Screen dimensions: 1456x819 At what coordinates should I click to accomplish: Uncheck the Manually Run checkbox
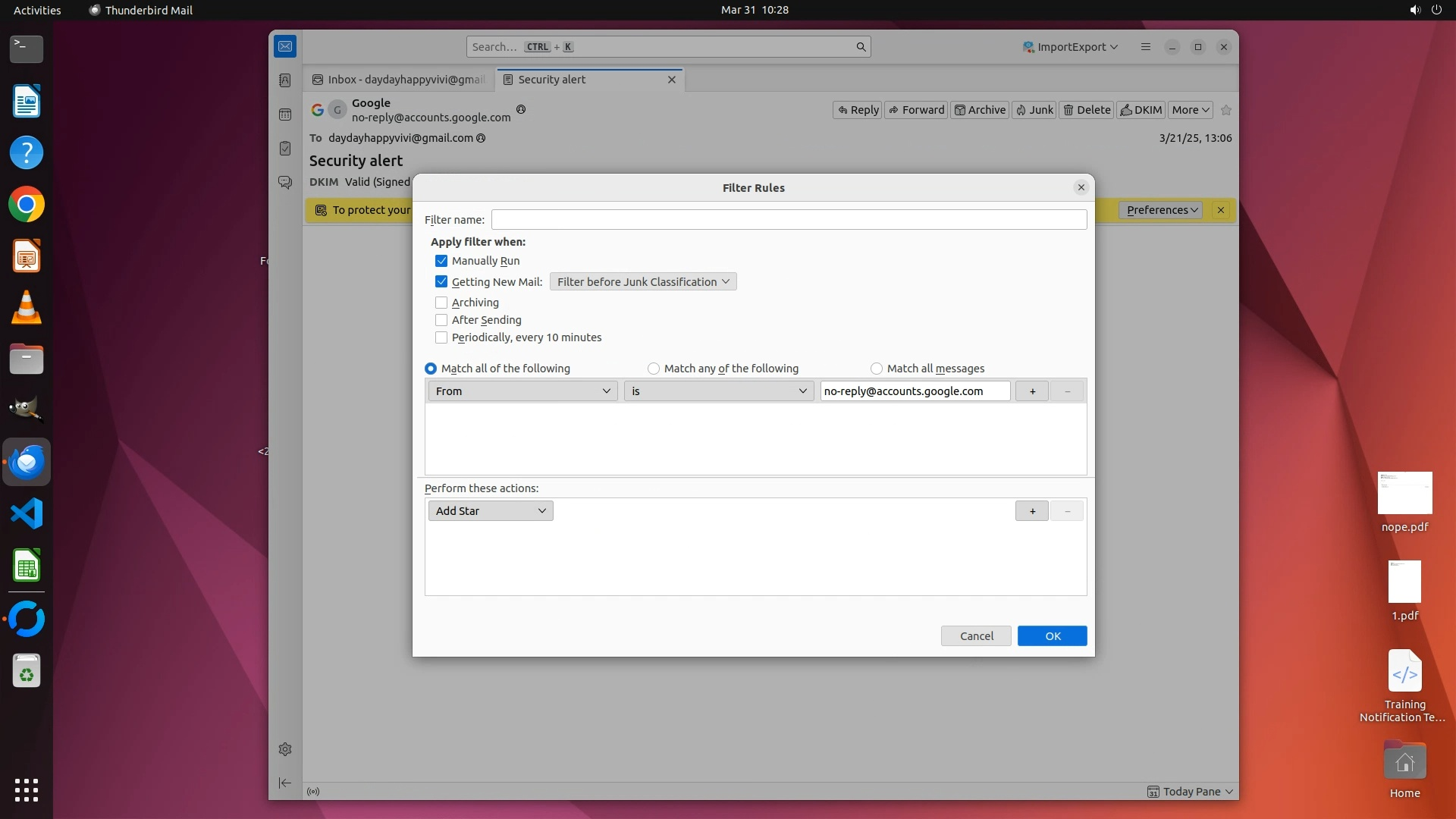click(x=441, y=261)
